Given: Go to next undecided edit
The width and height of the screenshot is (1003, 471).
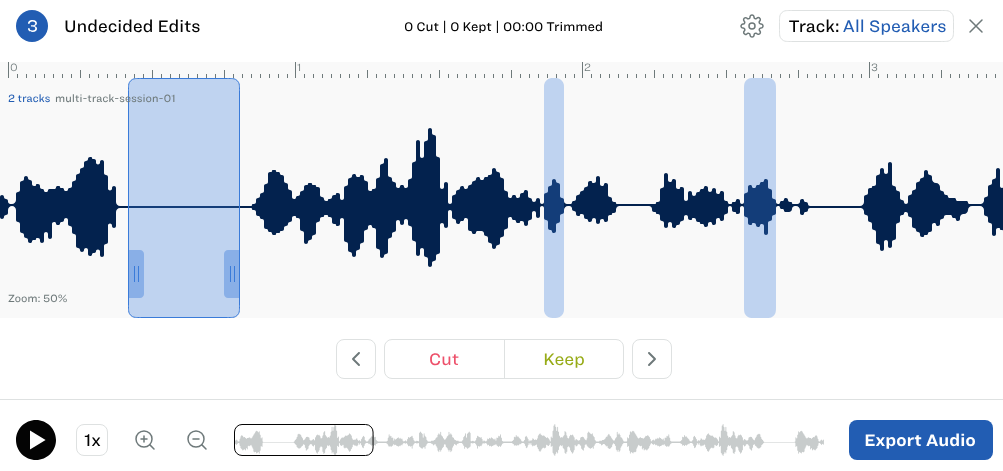Looking at the screenshot, I should (652, 359).
